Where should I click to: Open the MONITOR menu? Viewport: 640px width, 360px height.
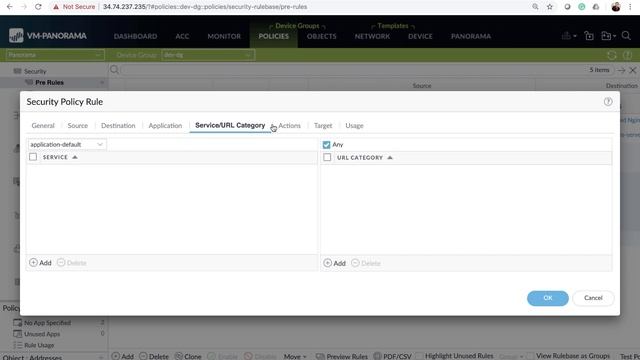point(224,36)
